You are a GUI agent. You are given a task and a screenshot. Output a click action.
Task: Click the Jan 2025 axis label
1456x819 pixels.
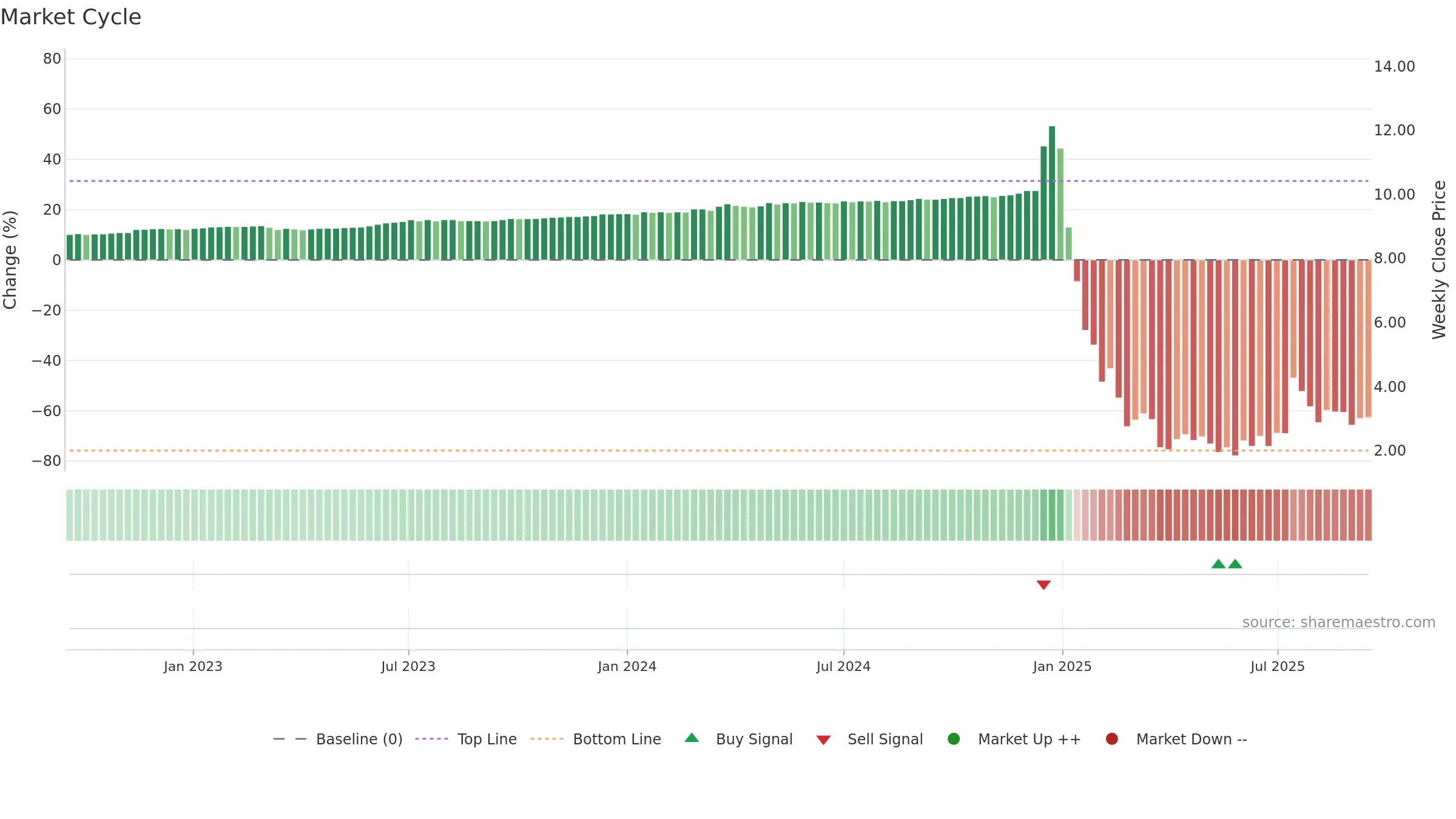pyautogui.click(x=1062, y=666)
